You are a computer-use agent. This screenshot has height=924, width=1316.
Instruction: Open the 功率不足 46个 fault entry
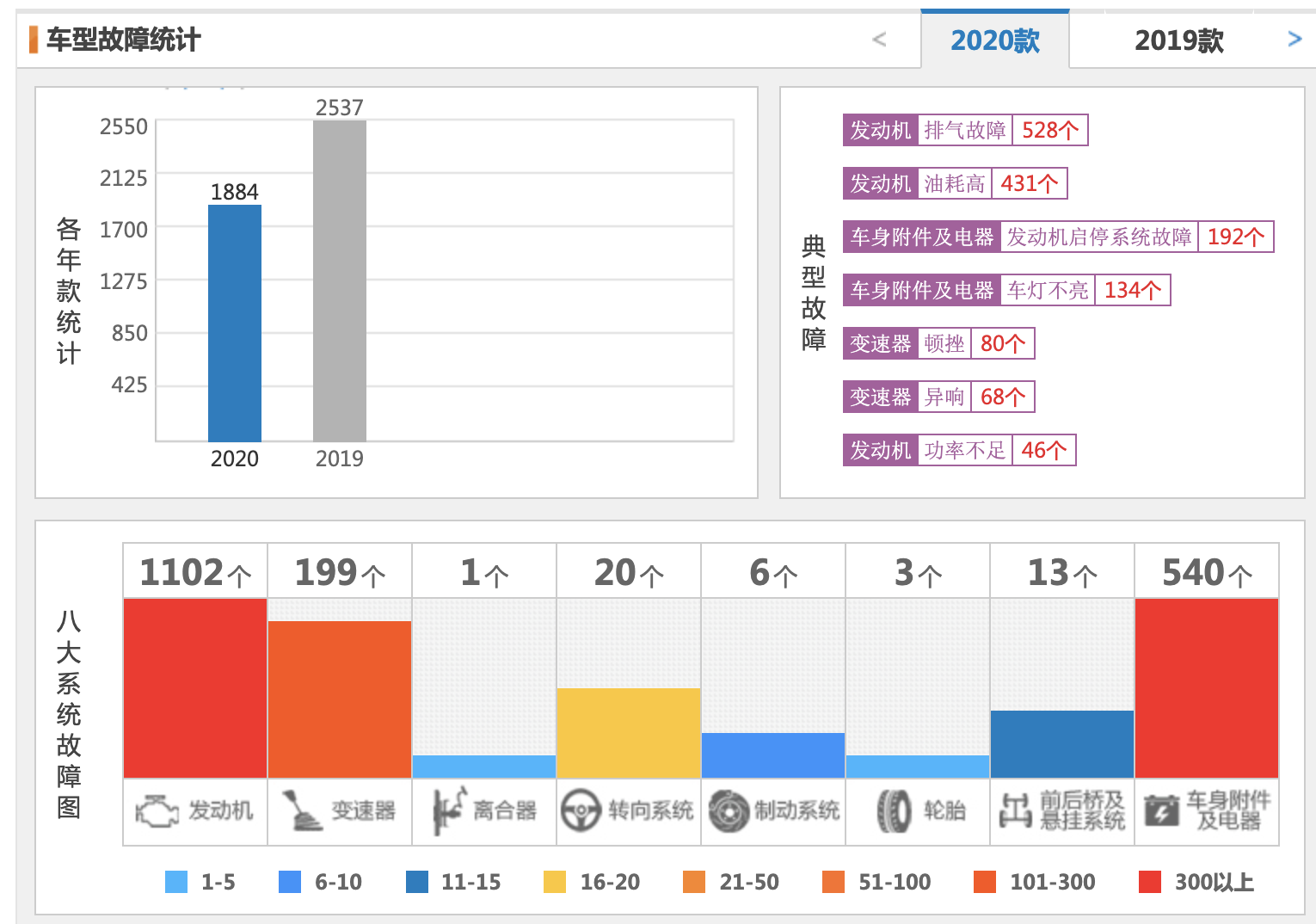[x=960, y=450]
